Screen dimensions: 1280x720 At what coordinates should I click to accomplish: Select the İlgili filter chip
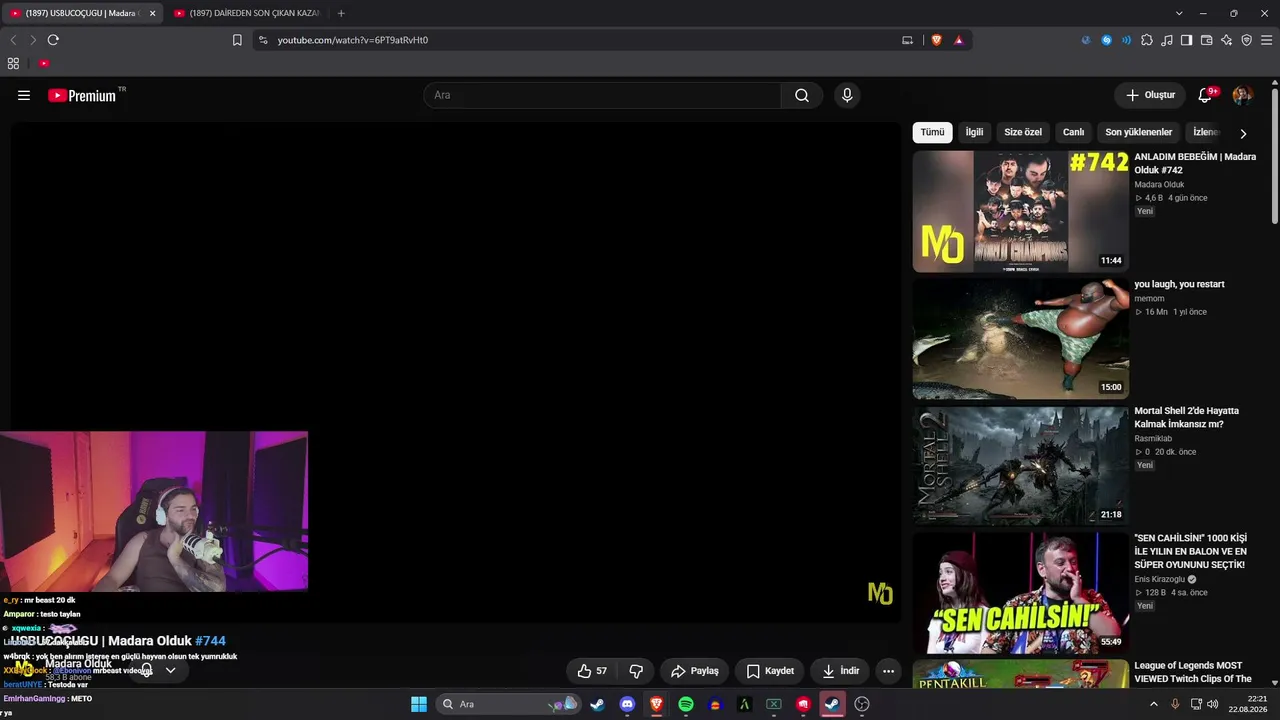(x=974, y=132)
